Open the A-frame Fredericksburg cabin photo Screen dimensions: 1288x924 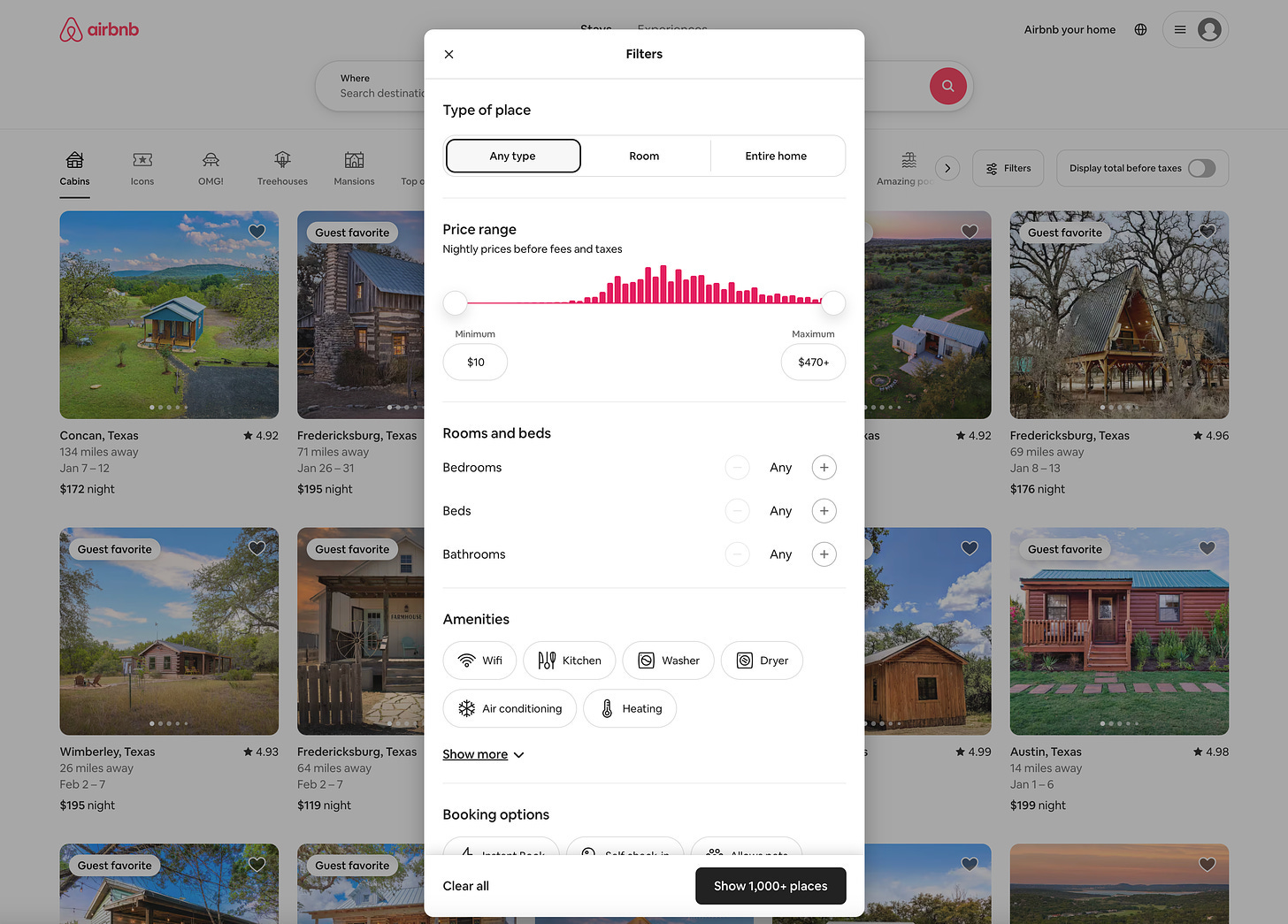[x=1119, y=315]
